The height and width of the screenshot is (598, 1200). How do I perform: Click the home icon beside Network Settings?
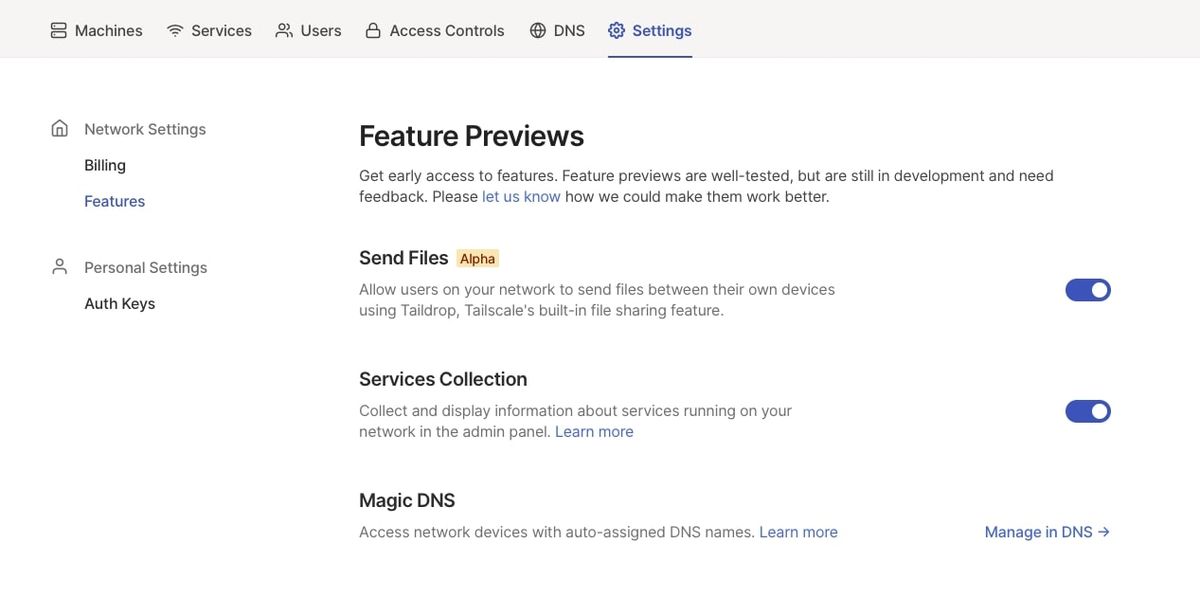pyautogui.click(x=59, y=127)
